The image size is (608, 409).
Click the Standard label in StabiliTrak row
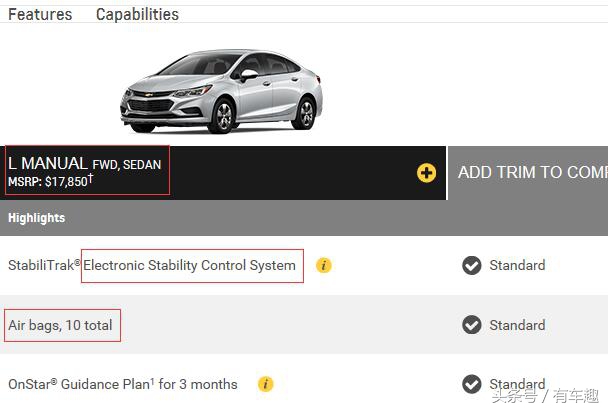point(517,265)
